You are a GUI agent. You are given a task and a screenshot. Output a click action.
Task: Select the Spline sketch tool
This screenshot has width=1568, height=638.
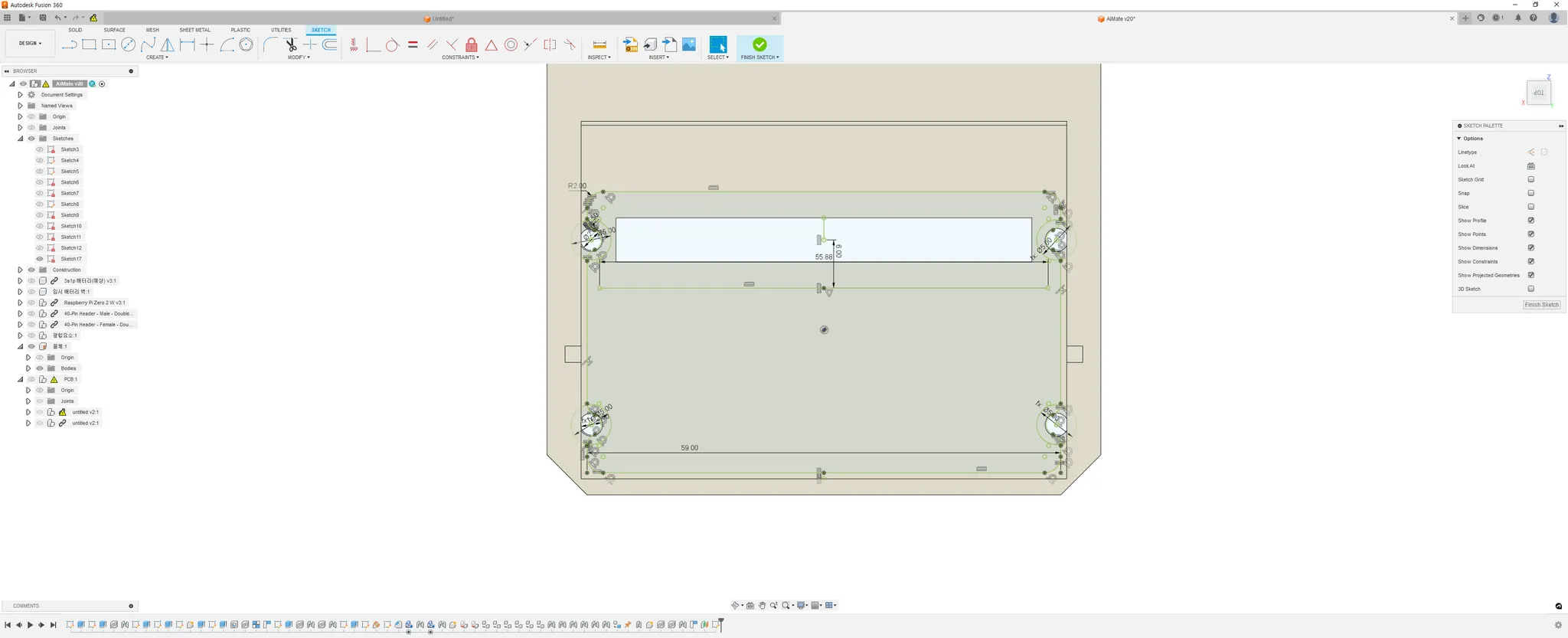tap(148, 44)
